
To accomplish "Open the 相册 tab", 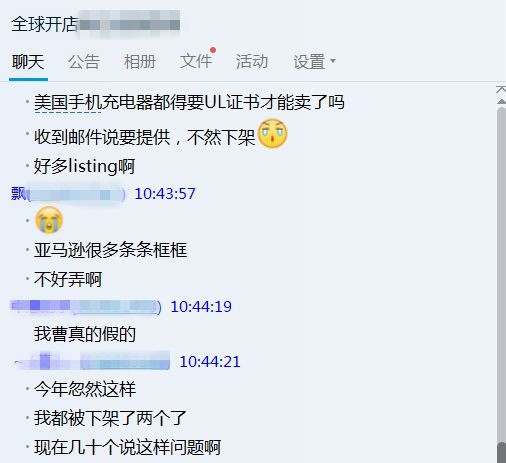I will (x=140, y=62).
